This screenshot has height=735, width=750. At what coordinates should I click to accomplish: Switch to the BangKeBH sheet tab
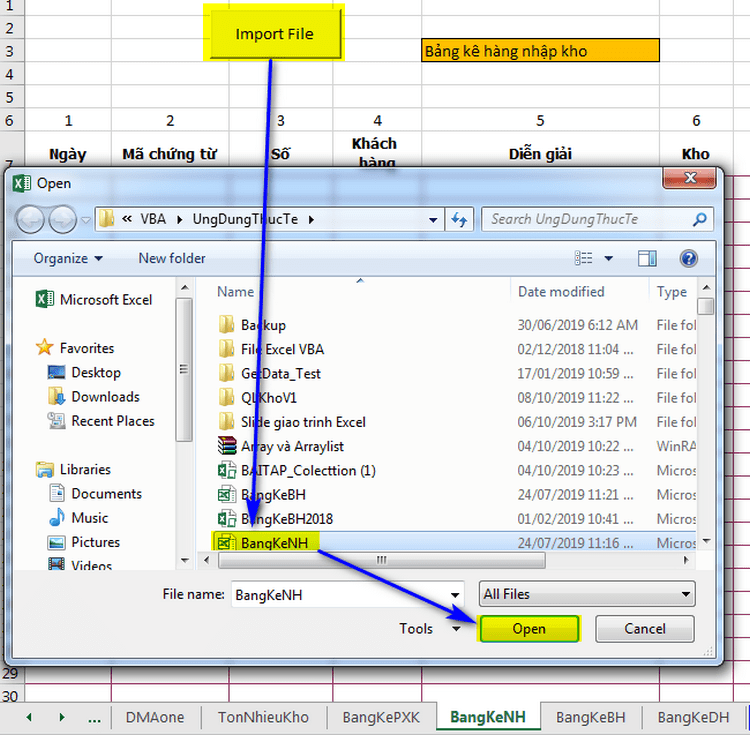pyautogui.click(x=591, y=717)
